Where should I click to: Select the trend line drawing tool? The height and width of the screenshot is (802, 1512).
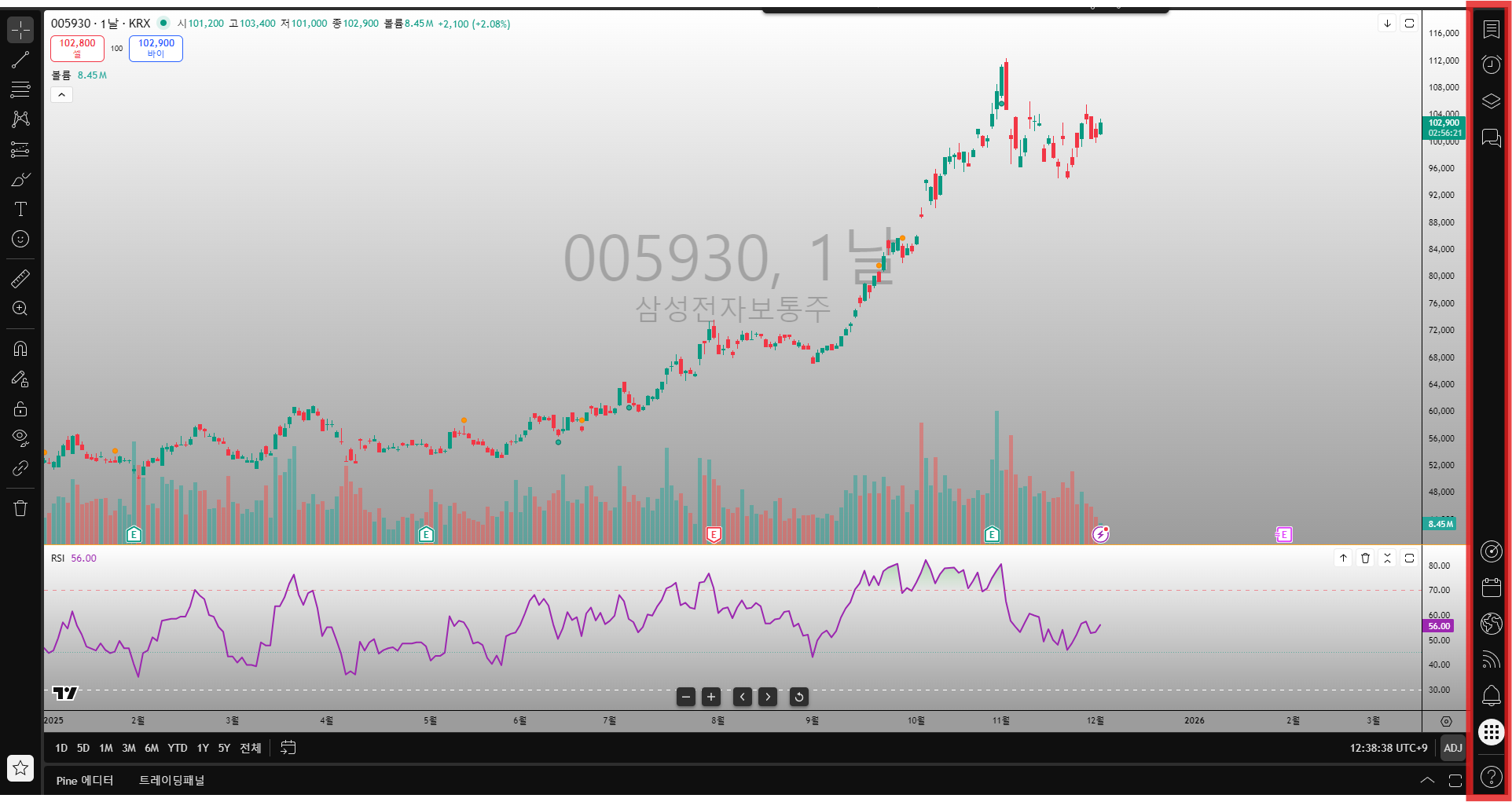click(x=20, y=60)
